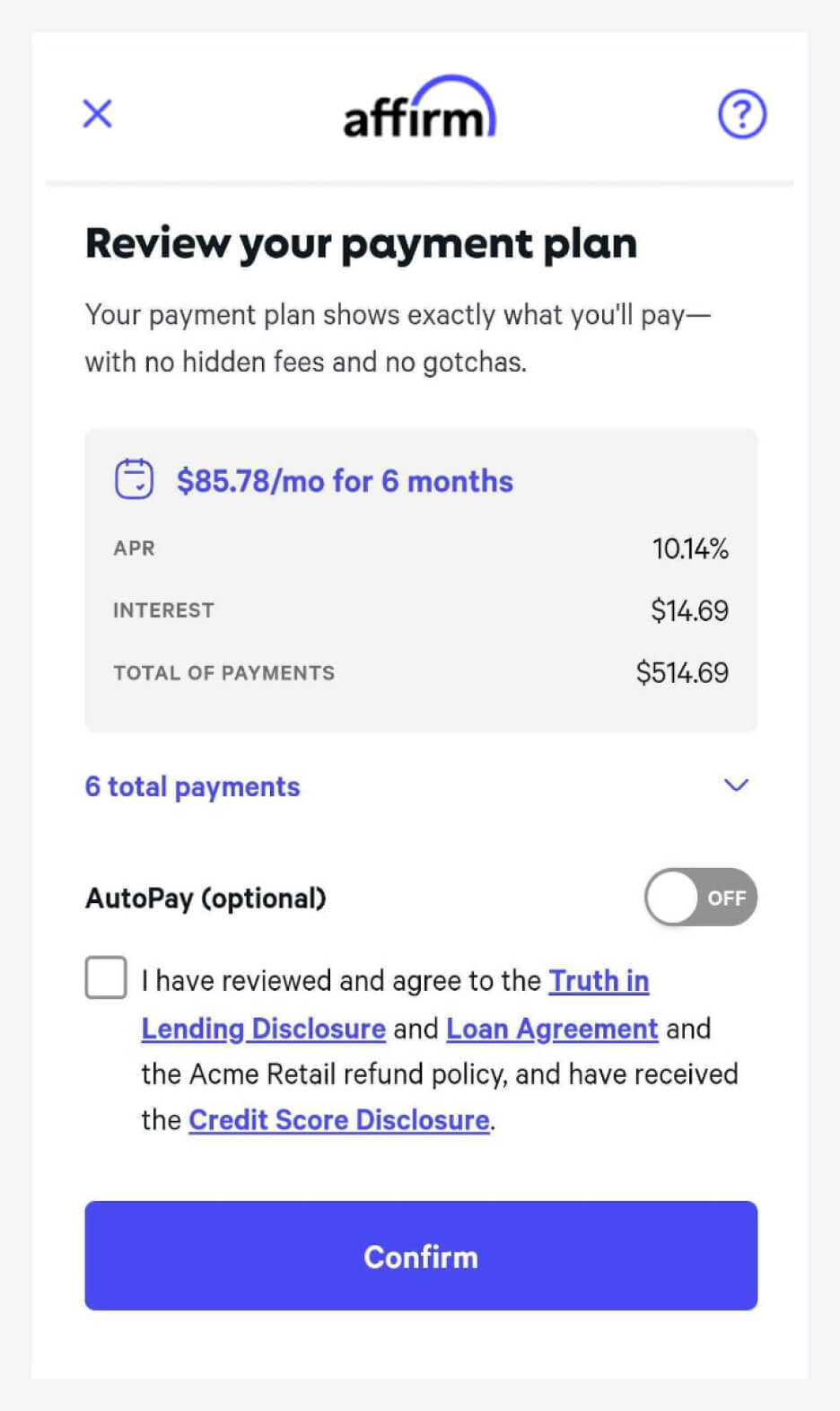Click the 10.14% APR value
Screen dimensions: 840x1411
[690, 548]
